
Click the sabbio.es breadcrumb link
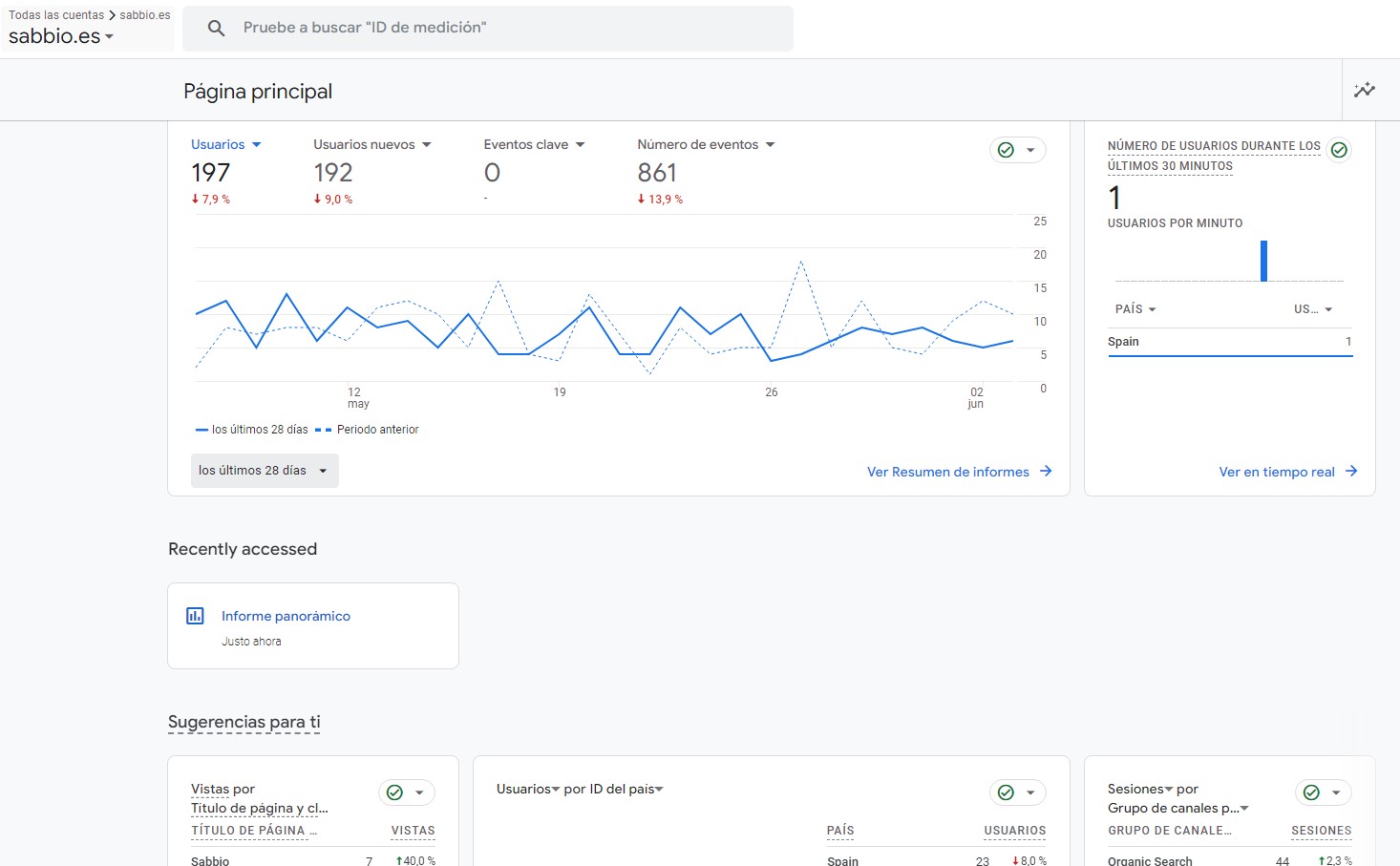point(145,15)
